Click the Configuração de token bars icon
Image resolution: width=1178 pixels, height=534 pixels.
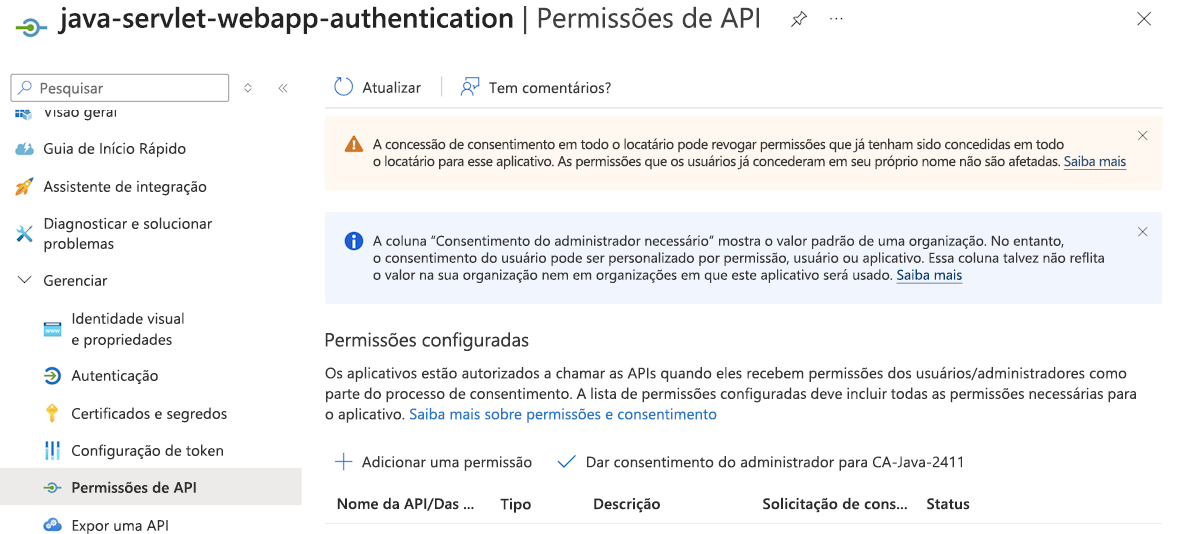(x=53, y=451)
